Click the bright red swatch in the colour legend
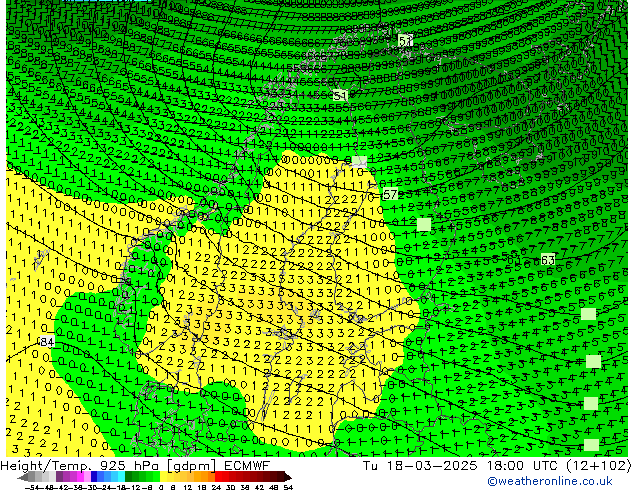This screenshot has width=634, height=490. pos(218,477)
